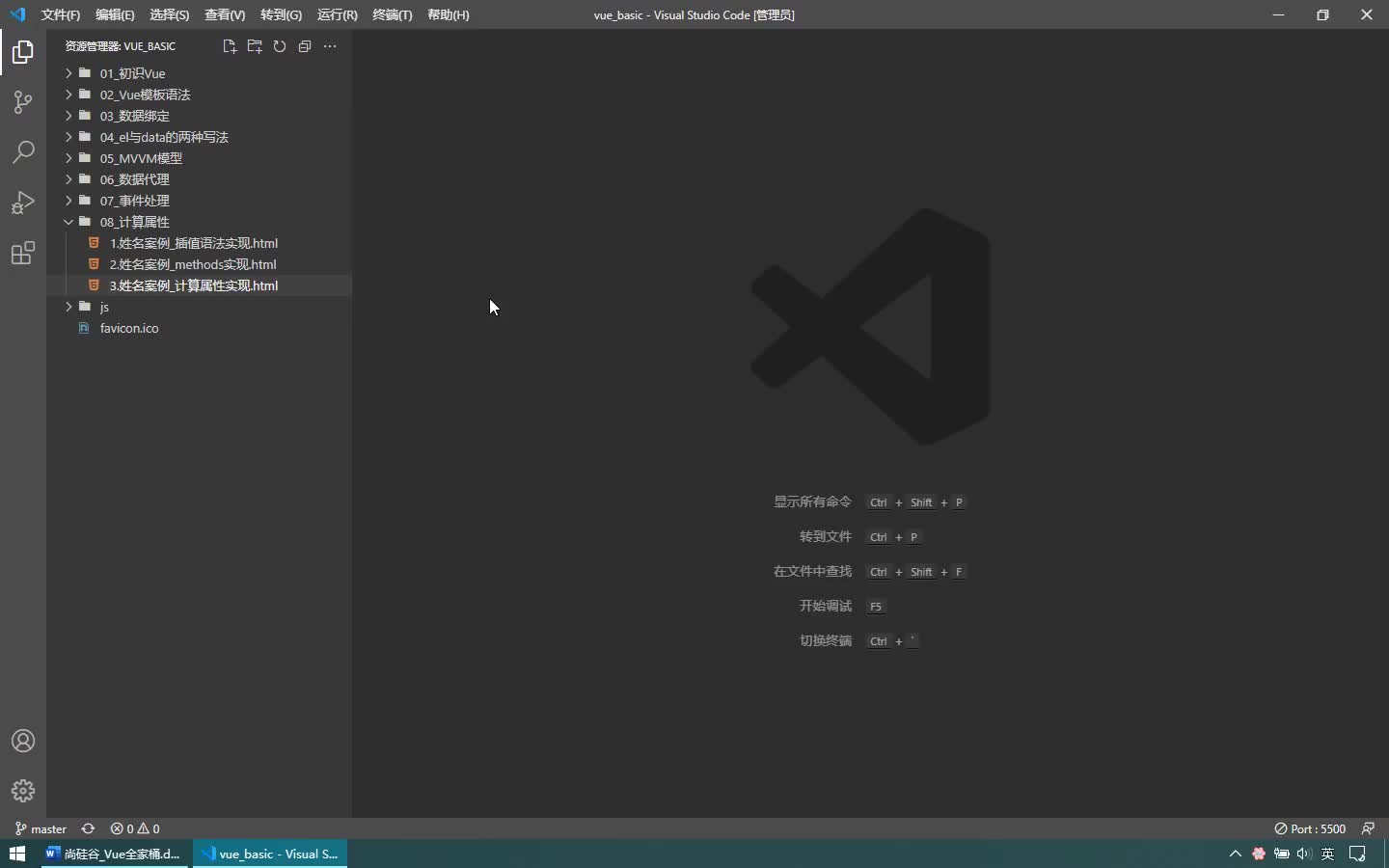Switch to the Word document taskbar item
Screen dimensions: 1389x868
[x=114, y=854]
